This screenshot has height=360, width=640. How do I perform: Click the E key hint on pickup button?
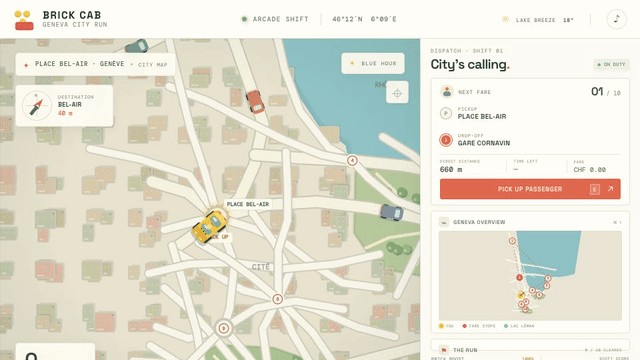click(595, 189)
